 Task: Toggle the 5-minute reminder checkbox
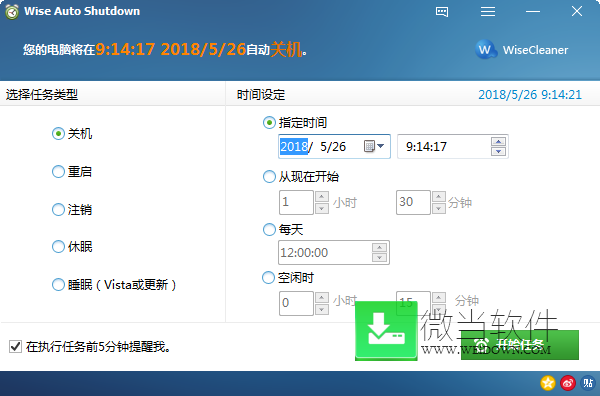point(15,347)
